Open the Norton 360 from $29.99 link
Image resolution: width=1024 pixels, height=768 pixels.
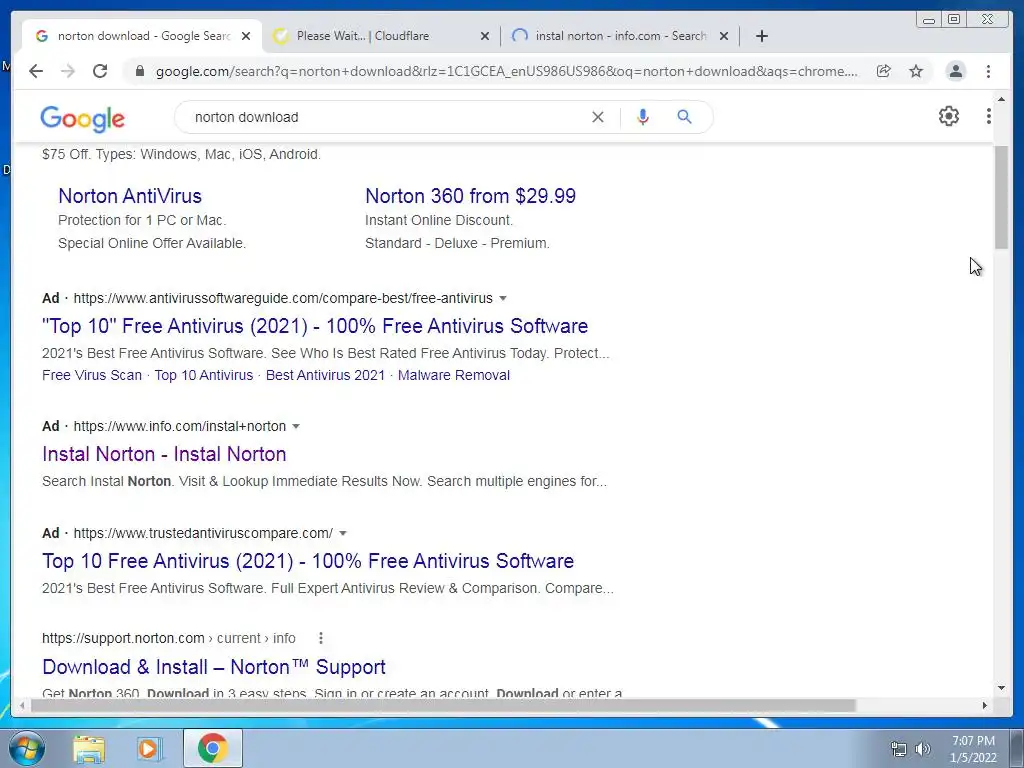470,196
